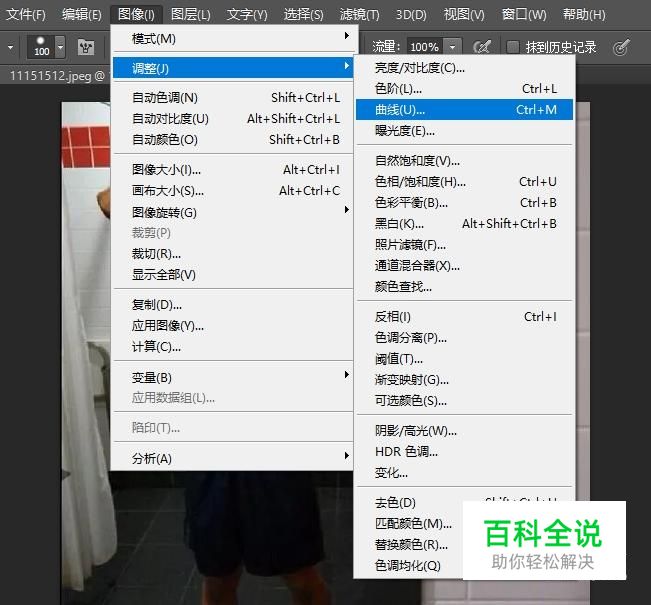Choose 曲线(U)... adjustment
Image resolution: width=651 pixels, height=605 pixels.
[x=464, y=110]
